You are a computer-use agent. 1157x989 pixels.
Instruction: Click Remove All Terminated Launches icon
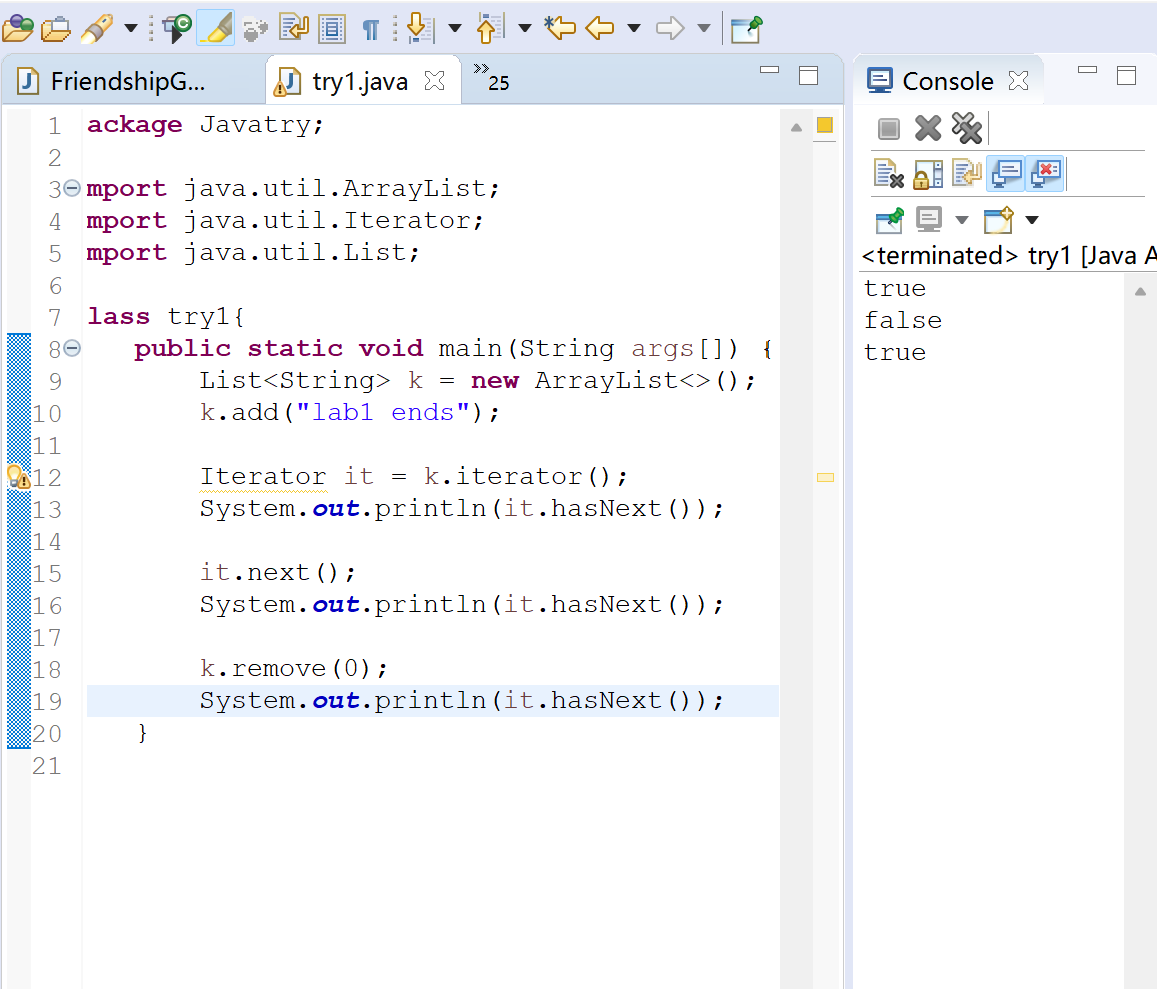click(967, 128)
